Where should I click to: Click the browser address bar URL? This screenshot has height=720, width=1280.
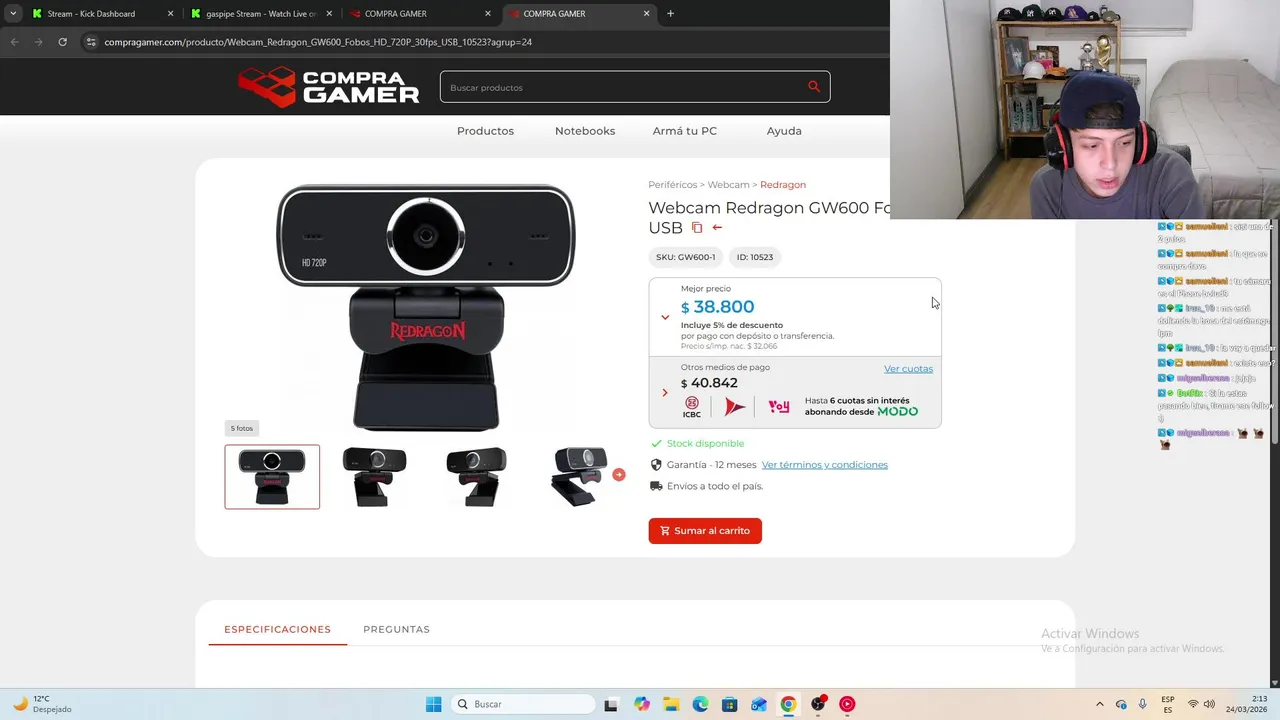[318, 42]
